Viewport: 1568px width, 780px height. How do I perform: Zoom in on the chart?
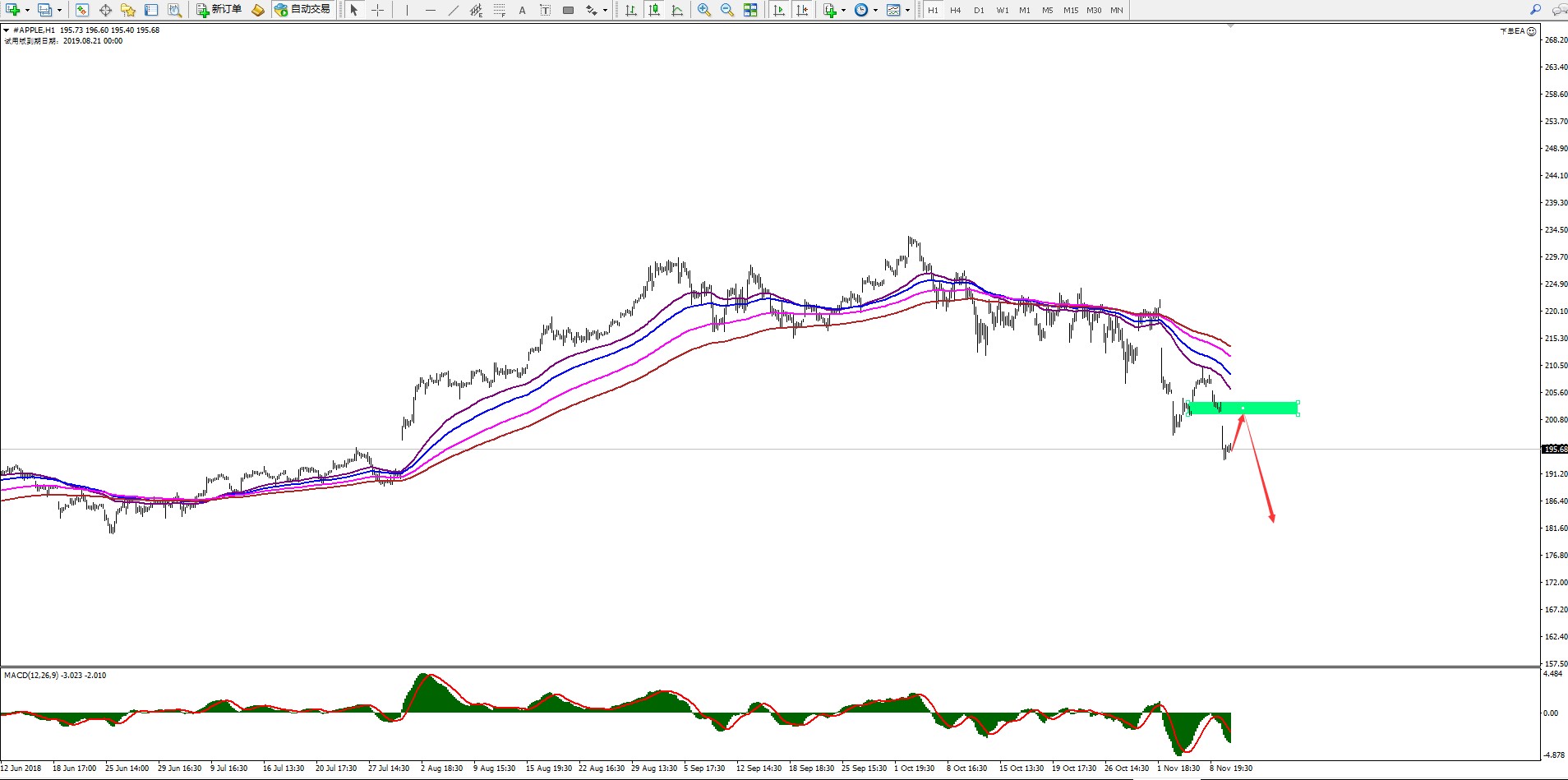pyautogui.click(x=704, y=10)
